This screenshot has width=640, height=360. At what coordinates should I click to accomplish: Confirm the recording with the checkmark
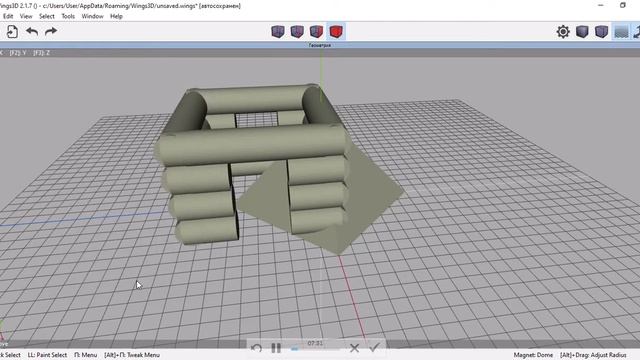pos(374,347)
